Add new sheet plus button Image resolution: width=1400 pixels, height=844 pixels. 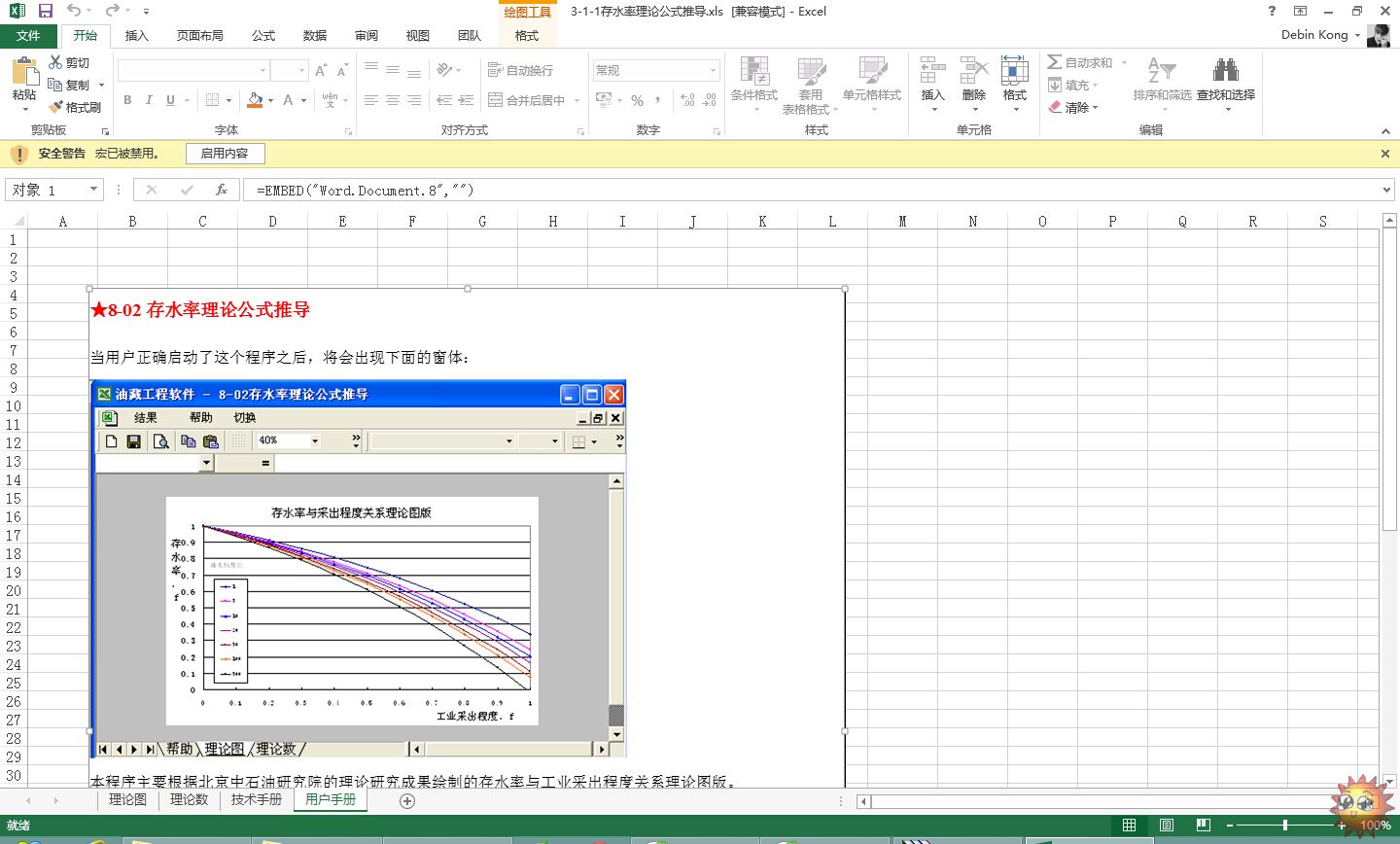pos(407,801)
